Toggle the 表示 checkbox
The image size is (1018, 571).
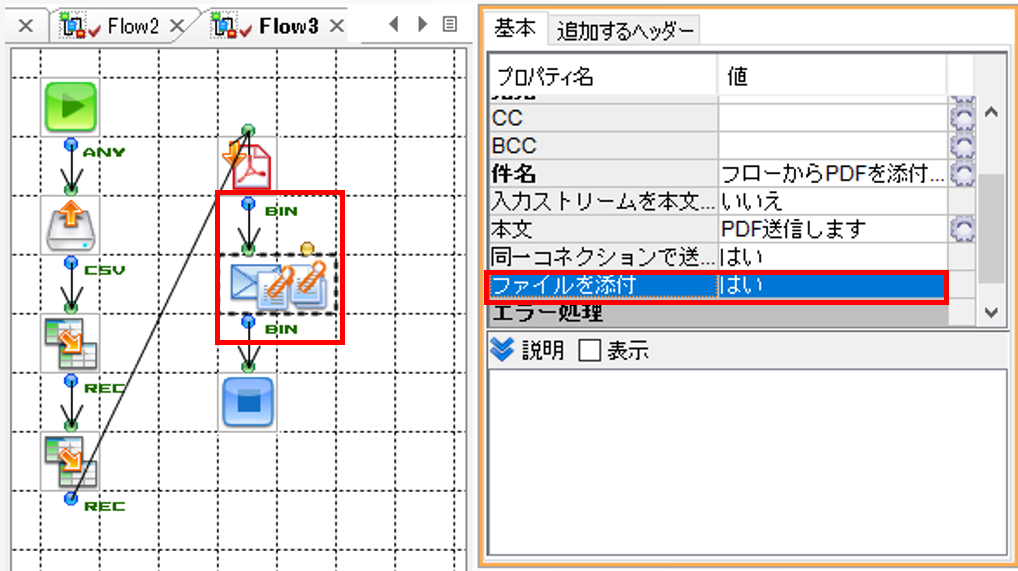pos(590,350)
